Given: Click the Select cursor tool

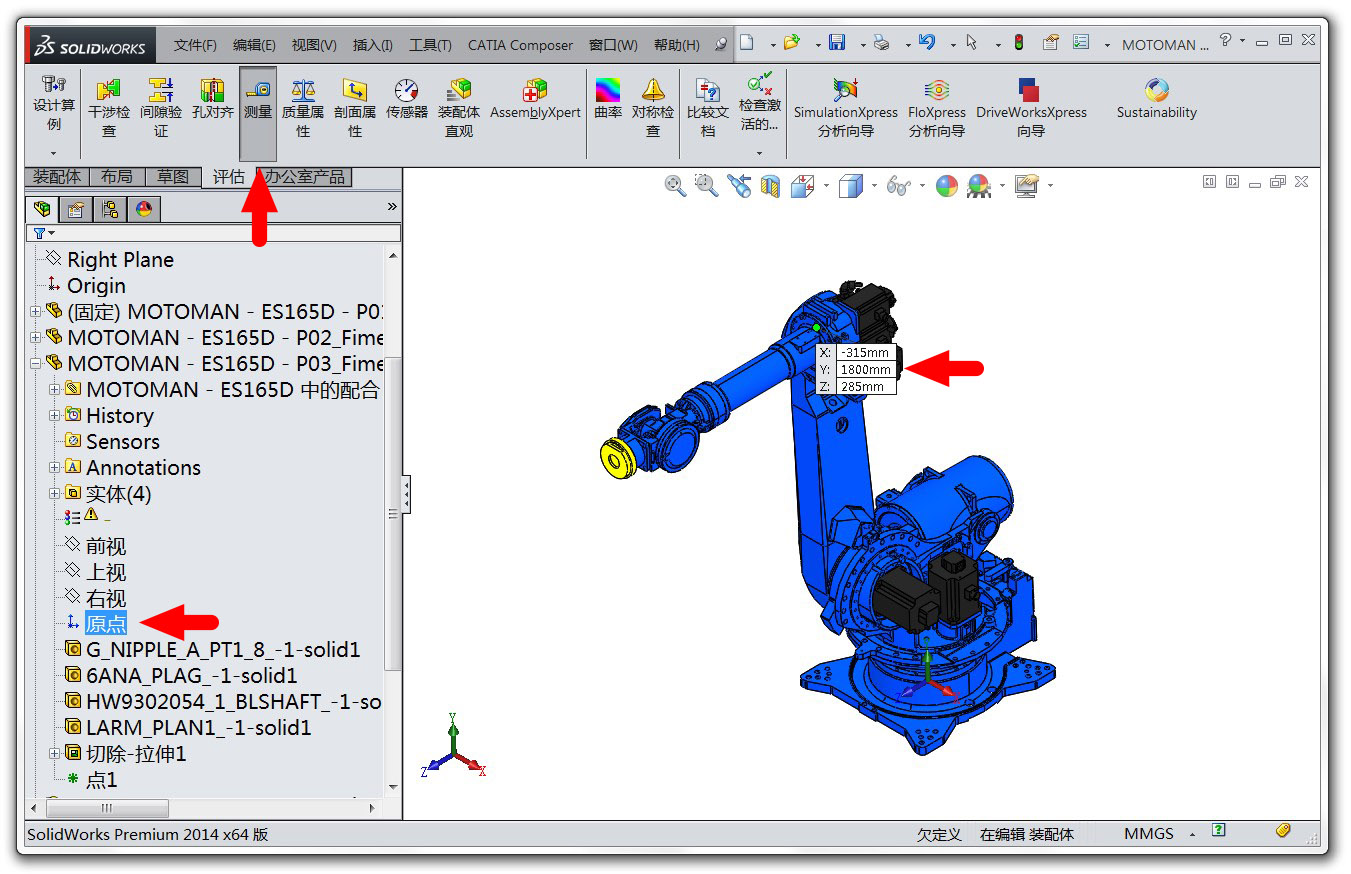Looking at the screenshot, I should tap(971, 43).
